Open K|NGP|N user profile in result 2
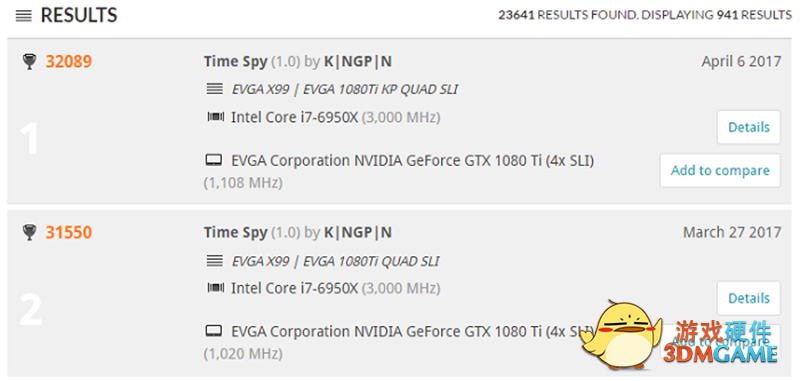This screenshot has height=381, width=800. coord(358,233)
